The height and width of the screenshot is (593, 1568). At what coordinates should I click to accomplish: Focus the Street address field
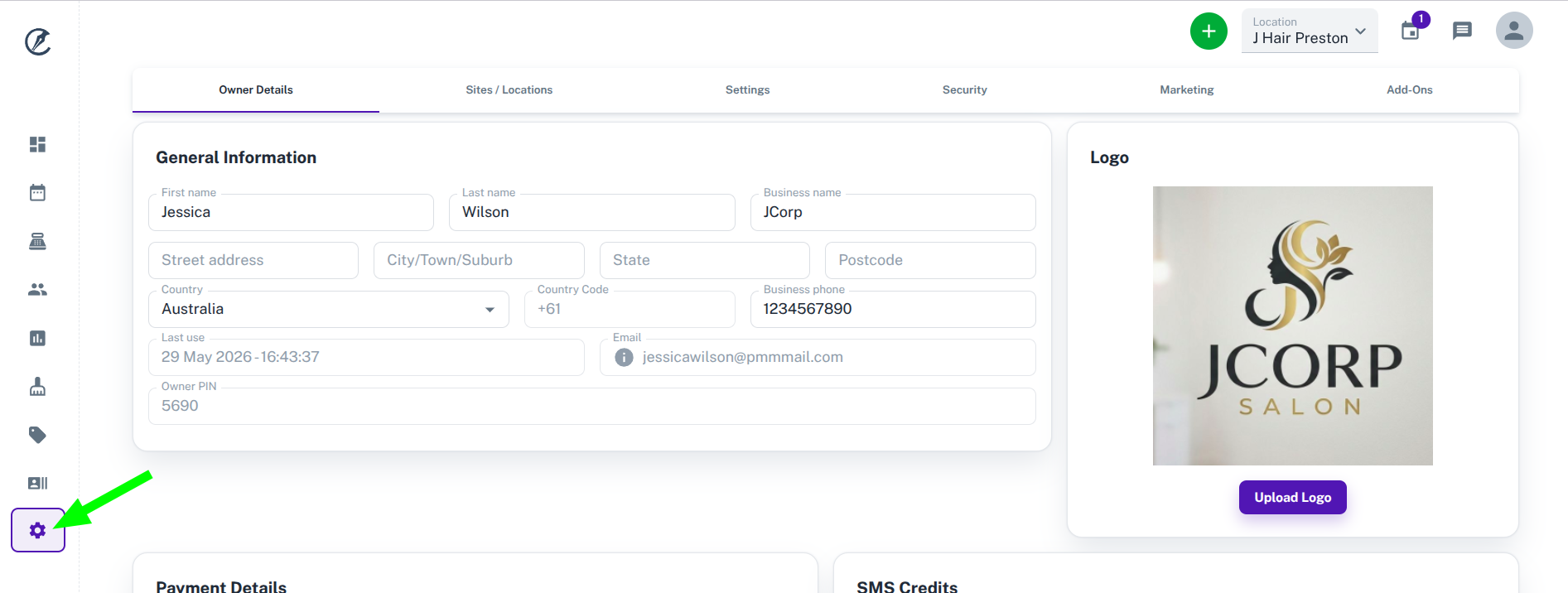(x=253, y=260)
